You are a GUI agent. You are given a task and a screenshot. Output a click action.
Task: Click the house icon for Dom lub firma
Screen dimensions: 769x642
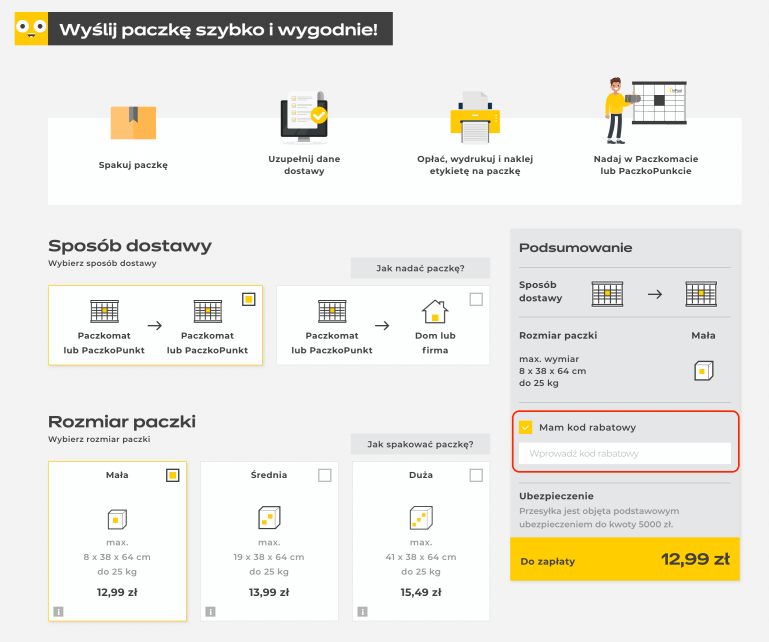[435, 311]
